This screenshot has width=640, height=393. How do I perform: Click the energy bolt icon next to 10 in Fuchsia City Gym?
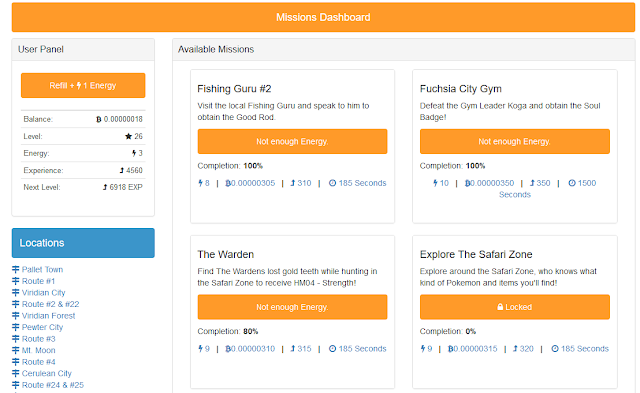tap(435, 183)
